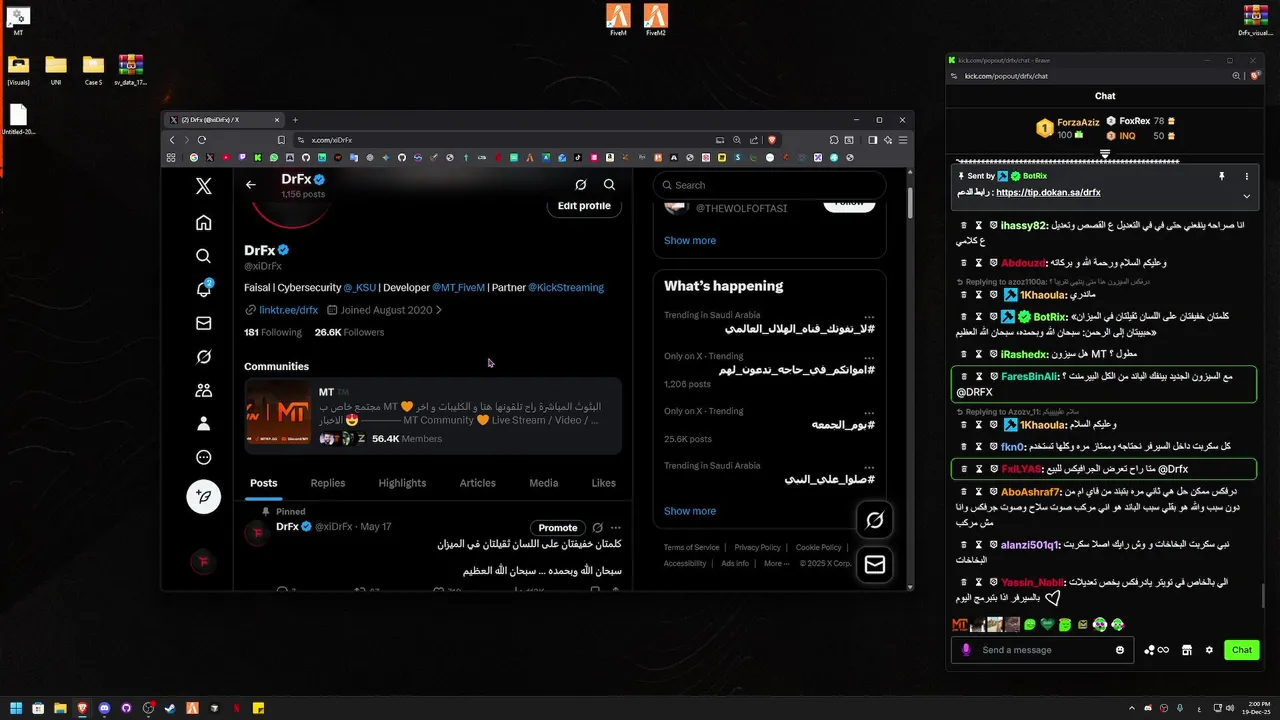The width and height of the screenshot is (1280, 720).
Task: Open the MT community card
Action: click(433, 415)
